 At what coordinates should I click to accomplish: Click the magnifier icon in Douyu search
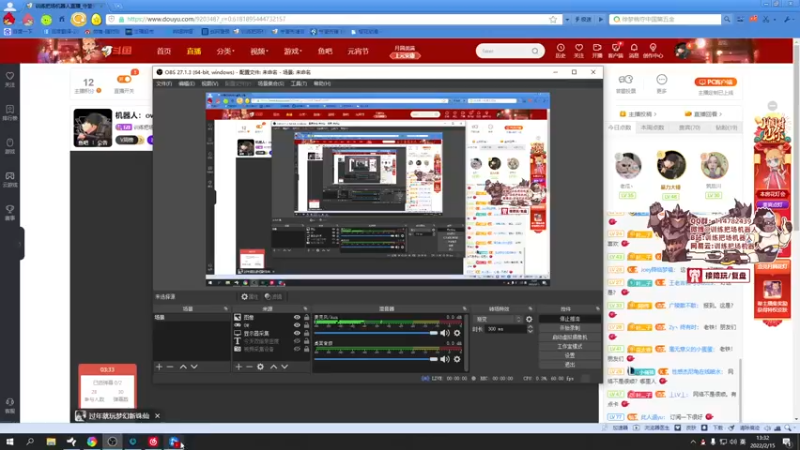point(535,51)
